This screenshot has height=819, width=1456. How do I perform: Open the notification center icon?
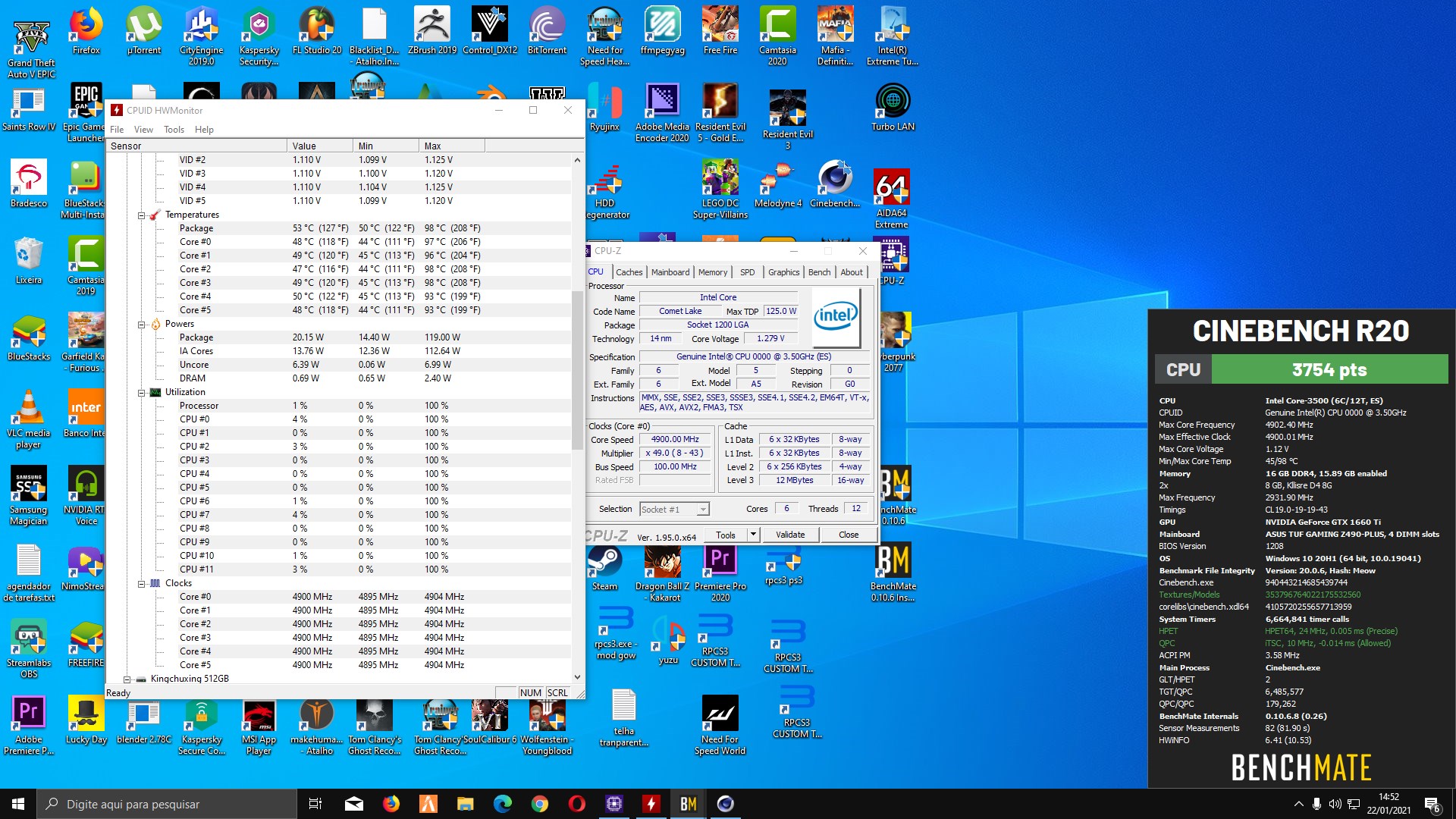[x=1432, y=804]
